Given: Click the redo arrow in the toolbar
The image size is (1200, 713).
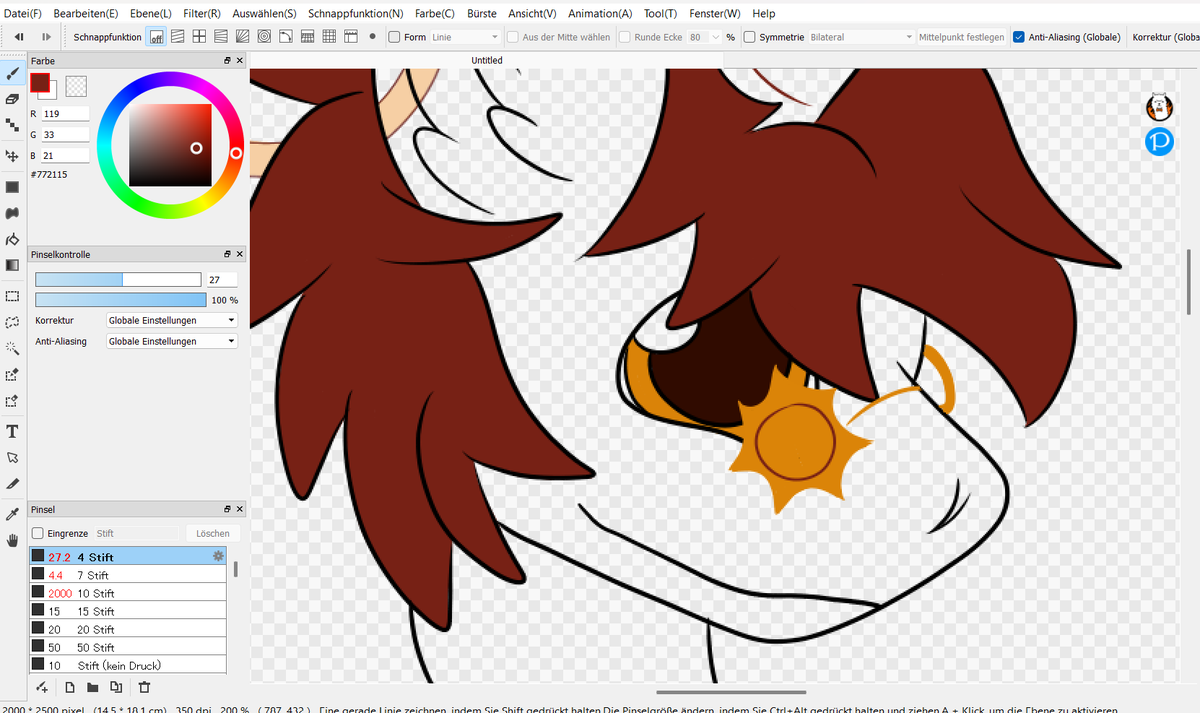Looking at the screenshot, I should pos(46,37).
